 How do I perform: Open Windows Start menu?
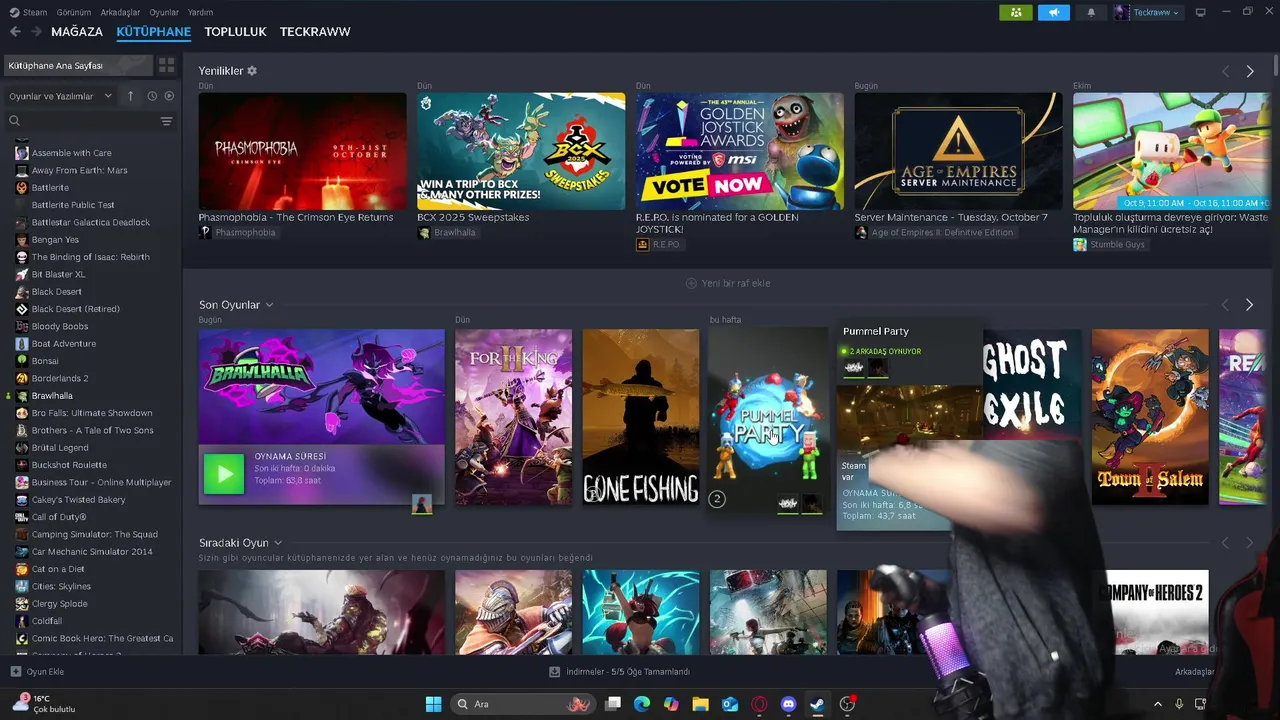(x=433, y=704)
